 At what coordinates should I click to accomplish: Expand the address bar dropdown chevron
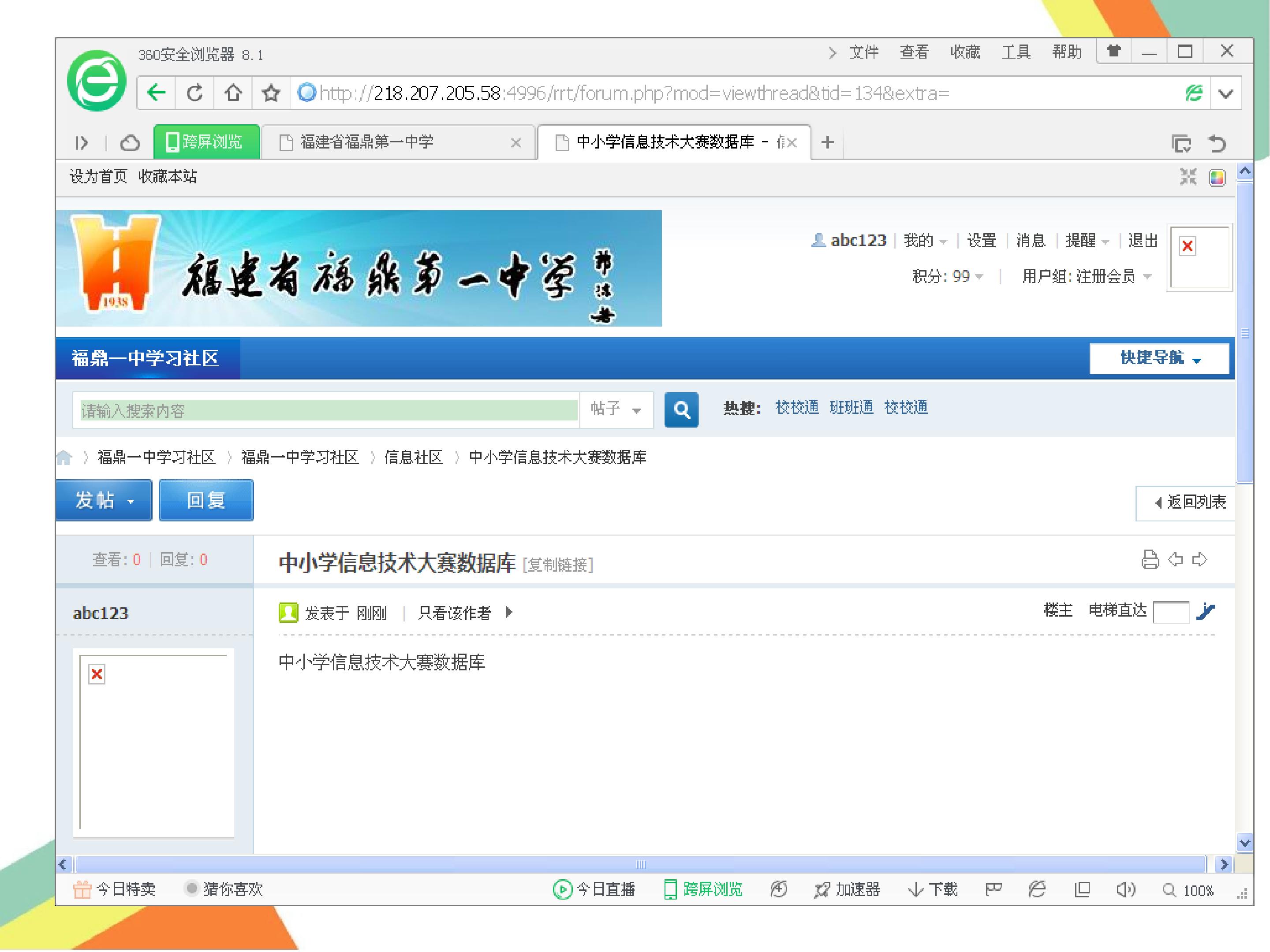tap(1226, 93)
